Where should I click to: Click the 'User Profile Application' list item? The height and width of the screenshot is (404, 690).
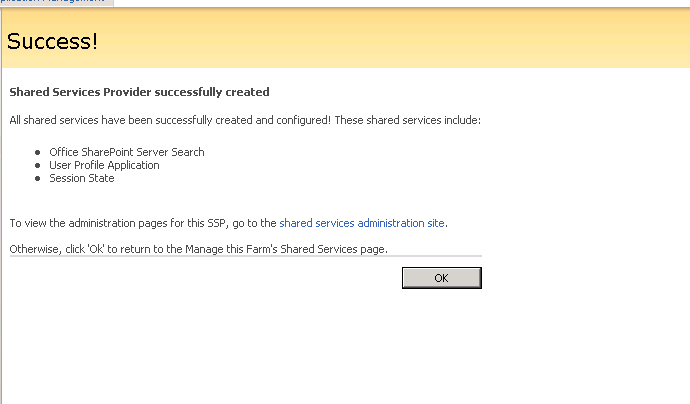point(104,165)
